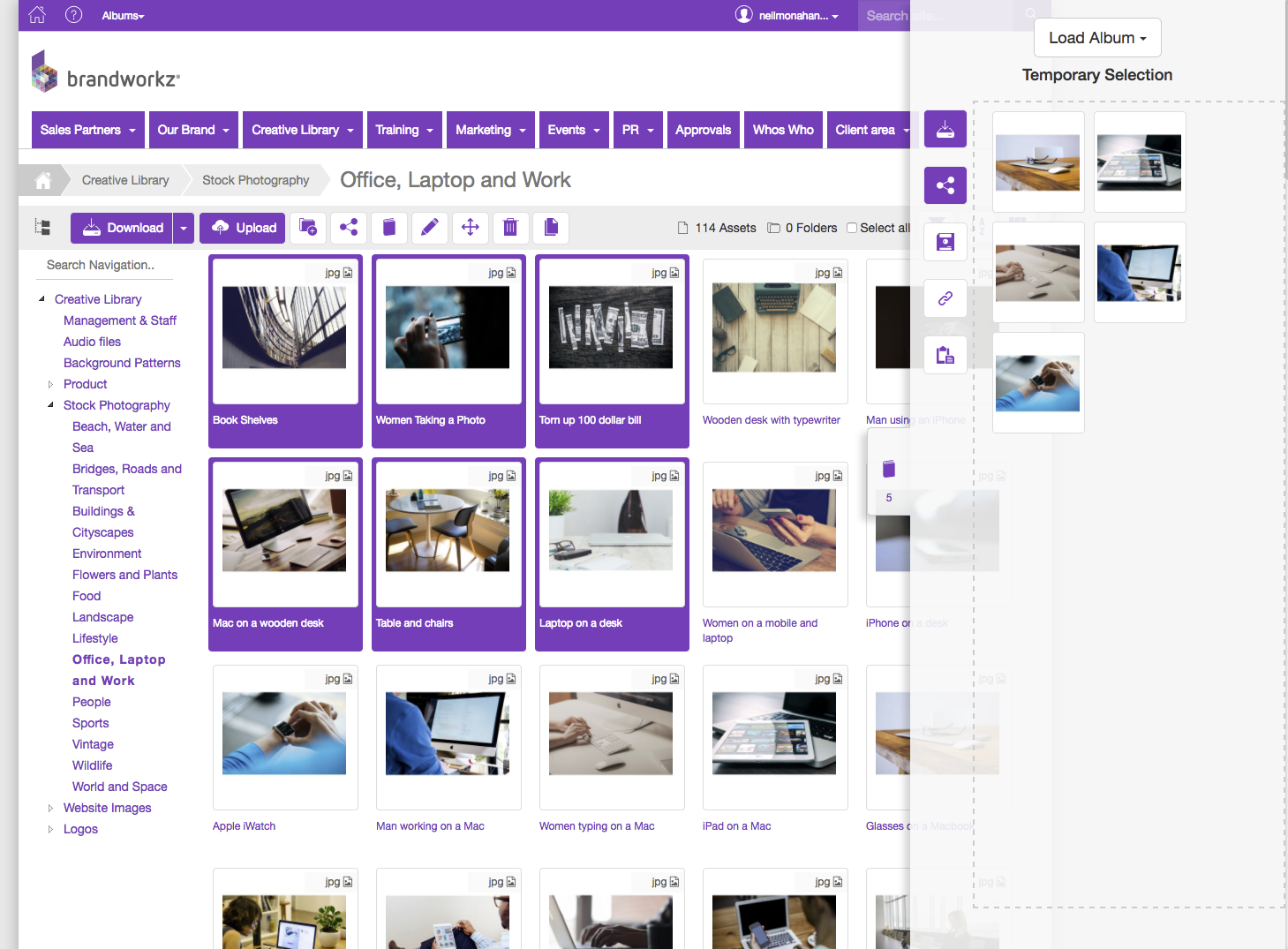Click the share icon in main toolbar
1288x949 pixels.
pyautogui.click(x=349, y=228)
